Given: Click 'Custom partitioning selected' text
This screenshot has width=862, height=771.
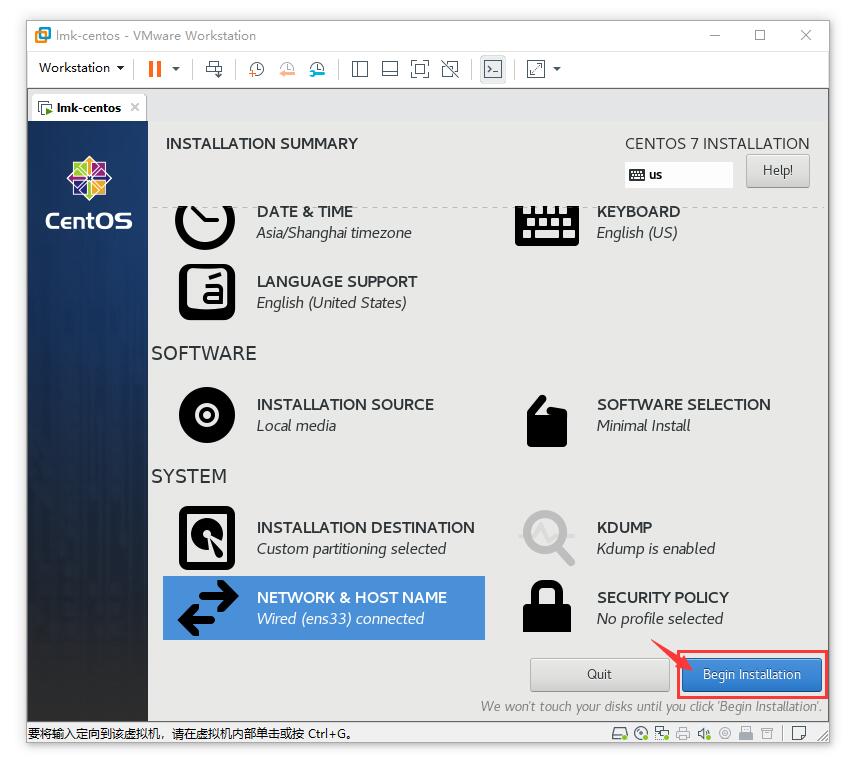Looking at the screenshot, I should point(351,549).
